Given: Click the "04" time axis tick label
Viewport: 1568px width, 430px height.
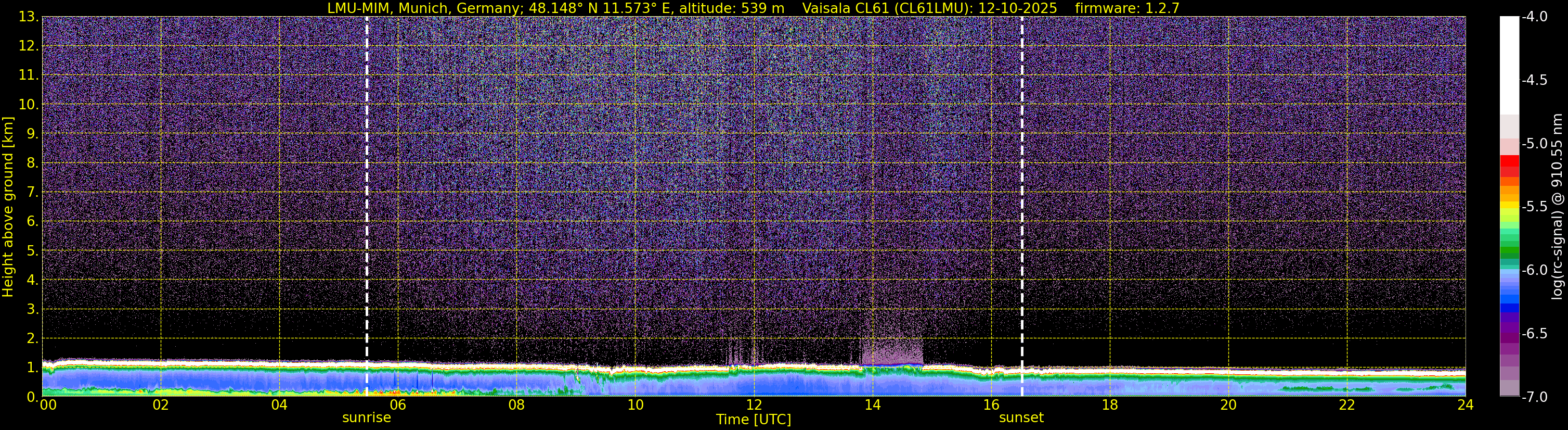Looking at the screenshot, I should [279, 405].
